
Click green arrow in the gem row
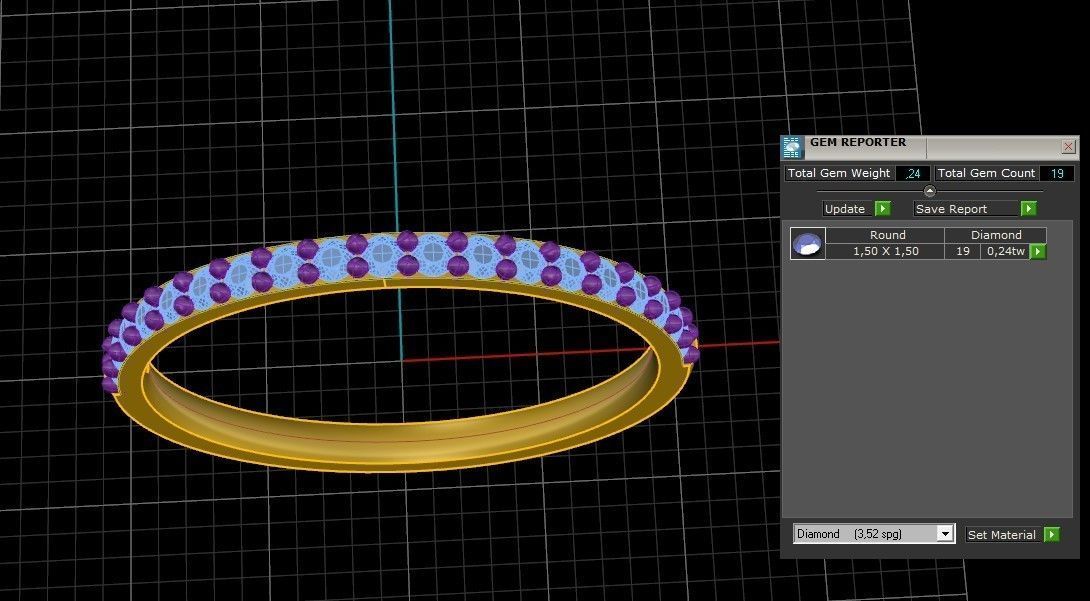[x=1038, y=252]
